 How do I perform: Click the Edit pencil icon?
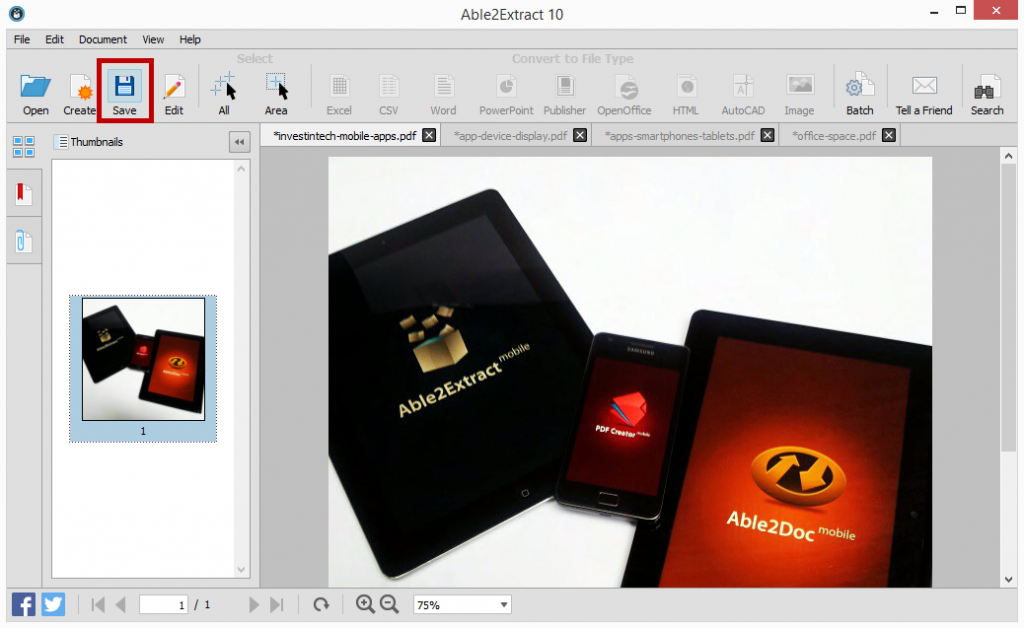pos(174,86)
